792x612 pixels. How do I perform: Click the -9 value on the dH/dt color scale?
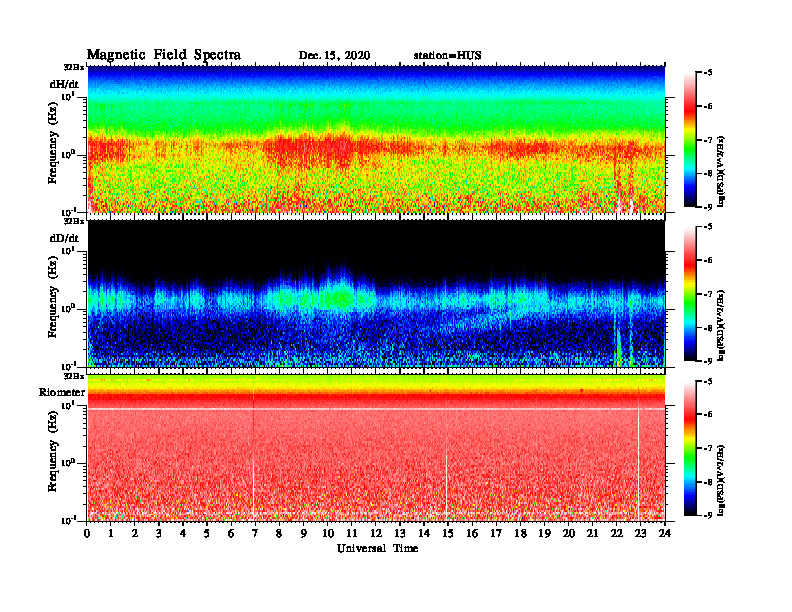[x=708, y=207]
